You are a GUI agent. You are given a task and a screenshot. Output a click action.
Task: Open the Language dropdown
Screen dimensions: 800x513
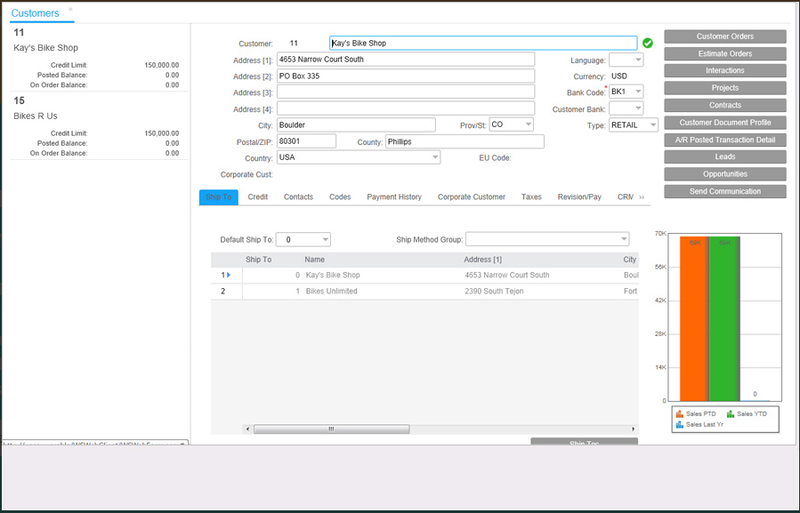[638, 60]
